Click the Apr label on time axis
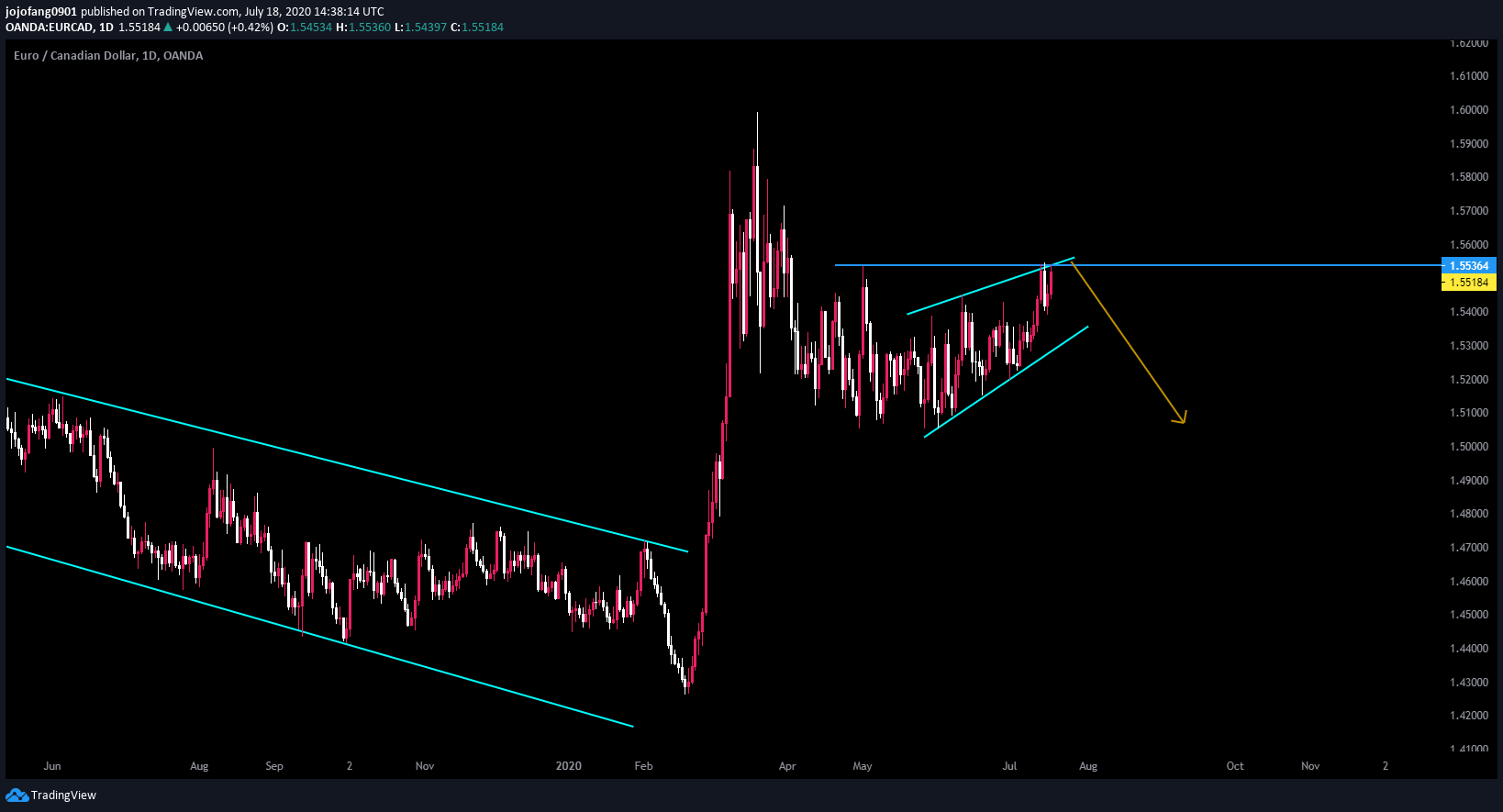The width and height of the screenshot is (1503, 812). 787,765
